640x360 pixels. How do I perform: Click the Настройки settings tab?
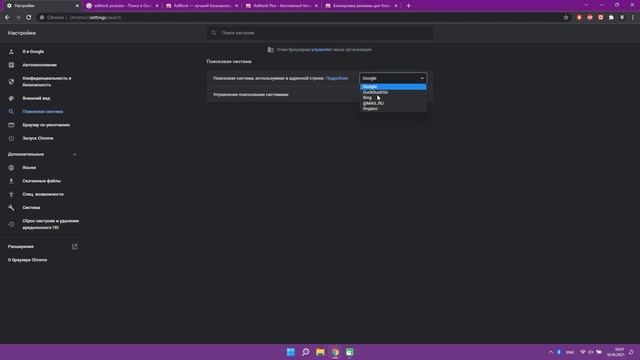click(x=41, y=6)
